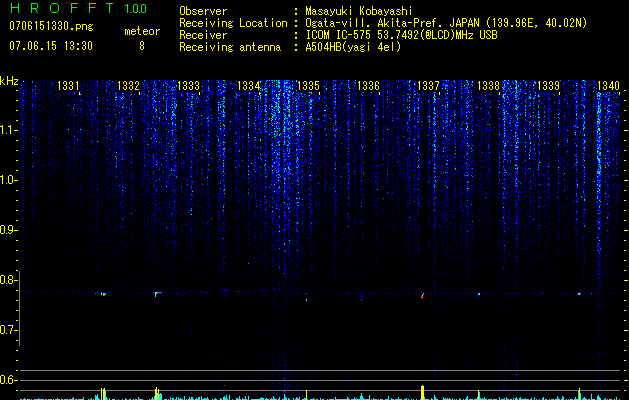Click the 1339 time marker
Screen dimensions: 629x400
pos(548,86)
